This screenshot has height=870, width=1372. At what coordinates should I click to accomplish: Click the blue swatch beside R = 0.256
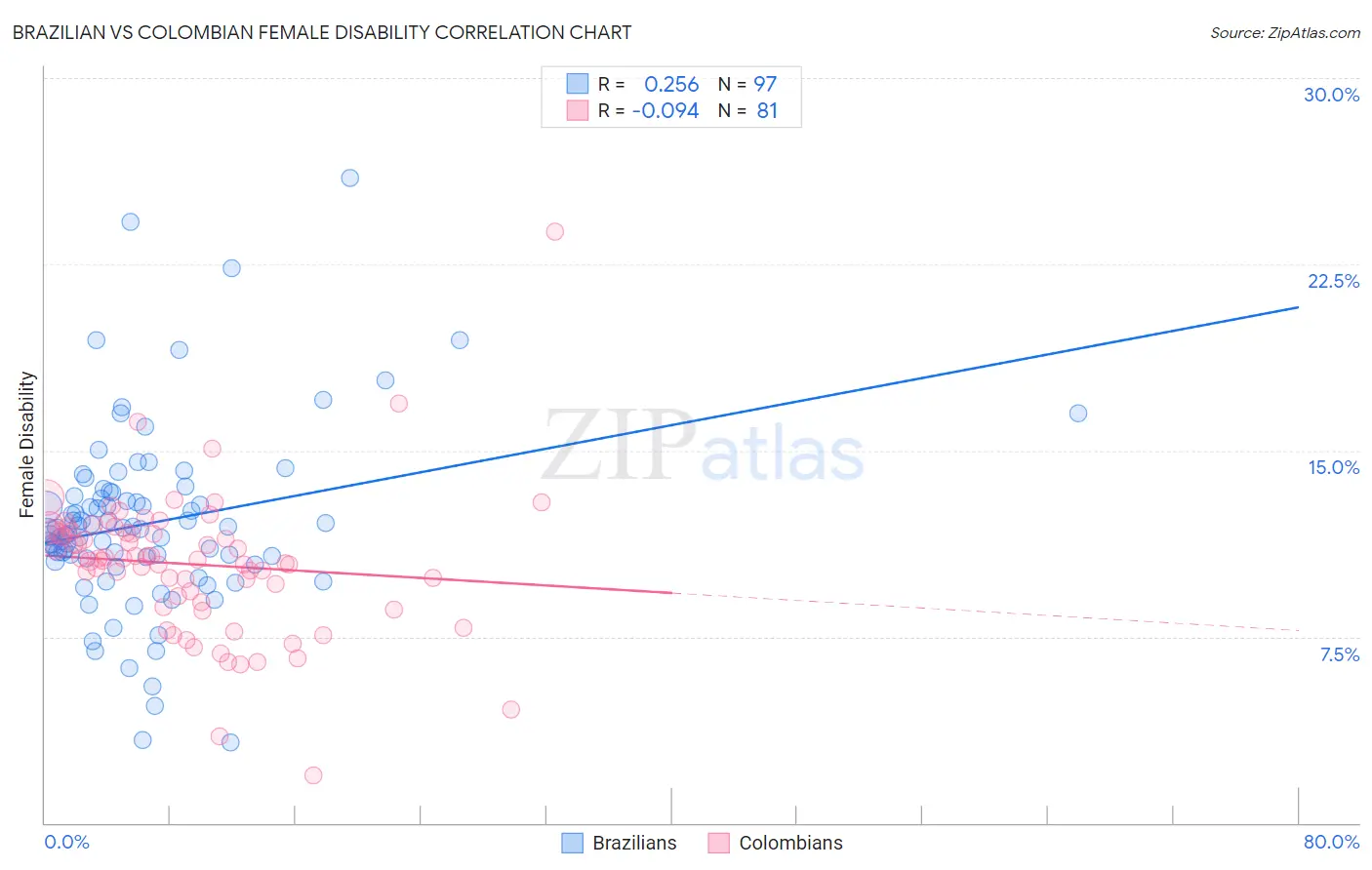click(x=578, y=84)
